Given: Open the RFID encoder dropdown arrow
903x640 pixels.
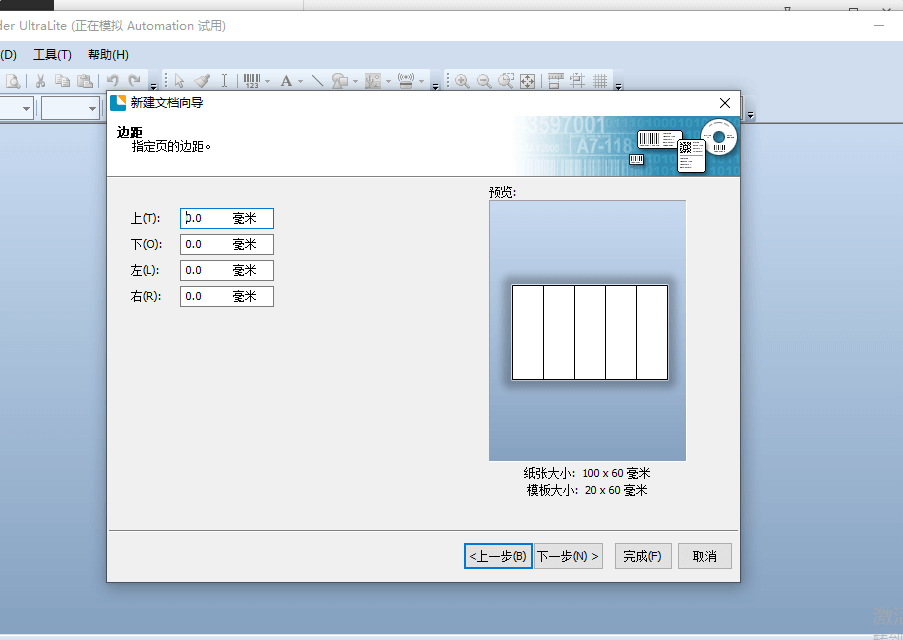Looking at the screenshot, I should [422, 81].
